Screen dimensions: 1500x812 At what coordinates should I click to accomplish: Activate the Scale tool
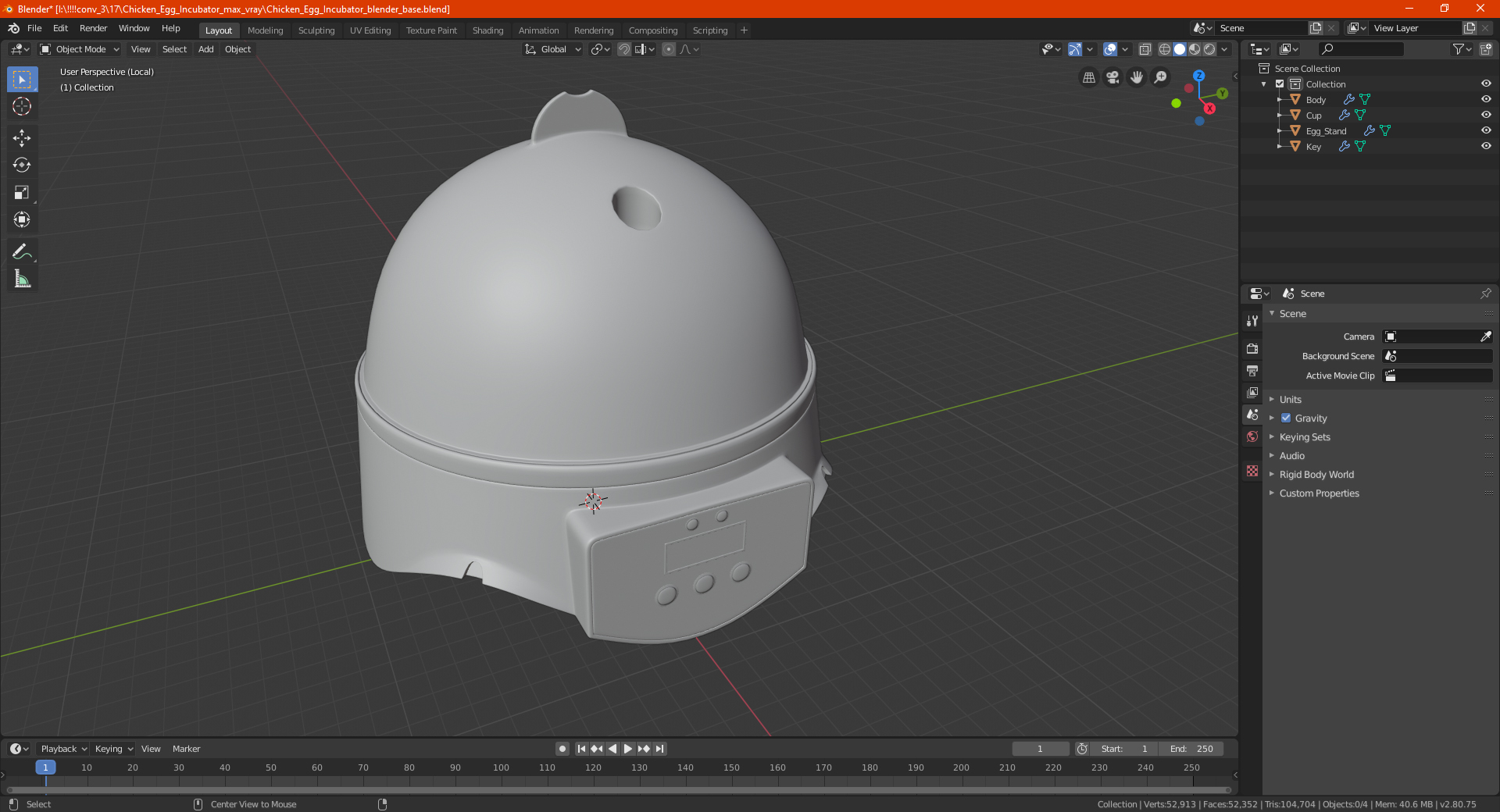point(22,193)
